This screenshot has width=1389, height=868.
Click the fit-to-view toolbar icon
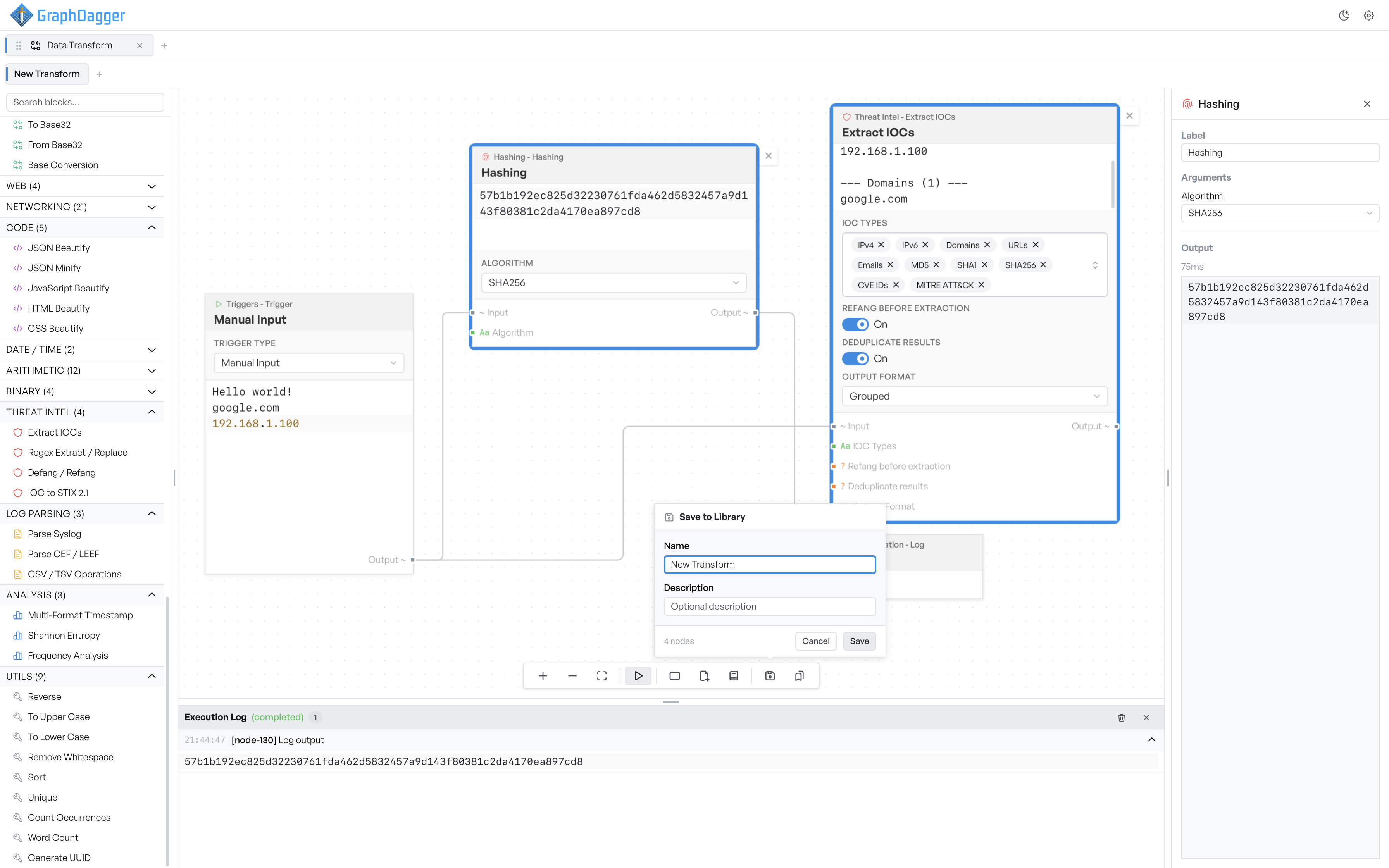[x=601, y=676]
